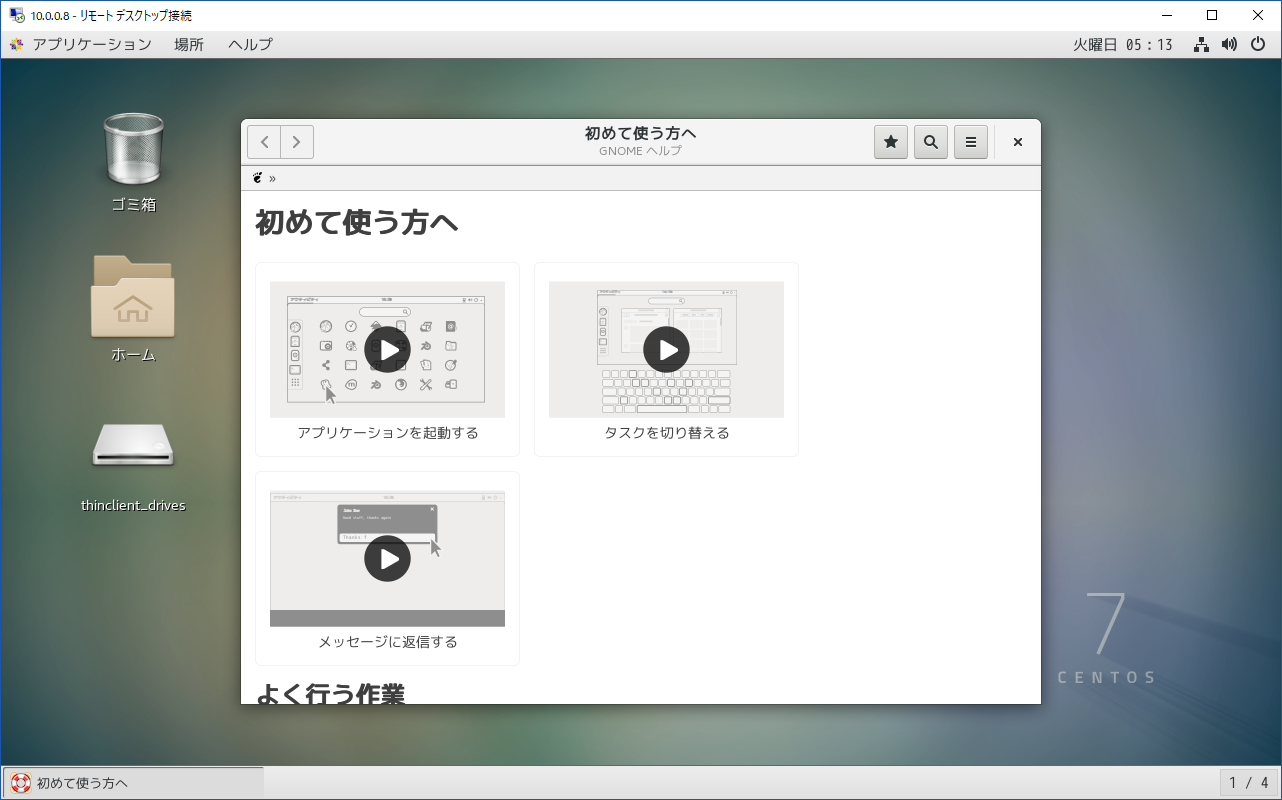Click the GNOME foot icon in breadcrumb
The width and height of the screenshot is (1282, 800).
pyautogui.click(x=257, y=178)
